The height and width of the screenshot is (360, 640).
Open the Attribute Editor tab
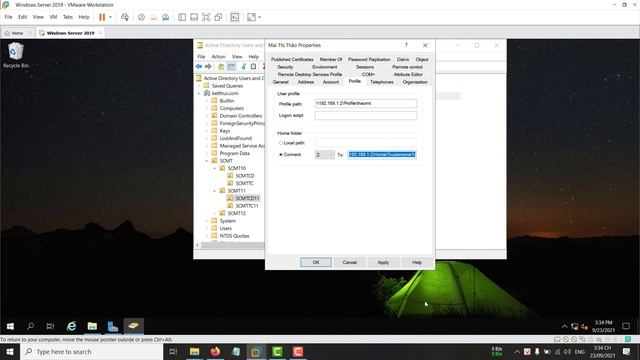tap(408, 74)
